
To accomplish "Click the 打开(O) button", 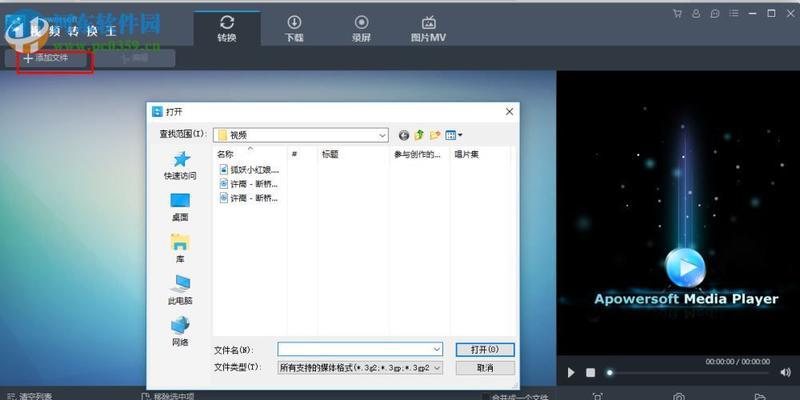I will coord(485,349).
